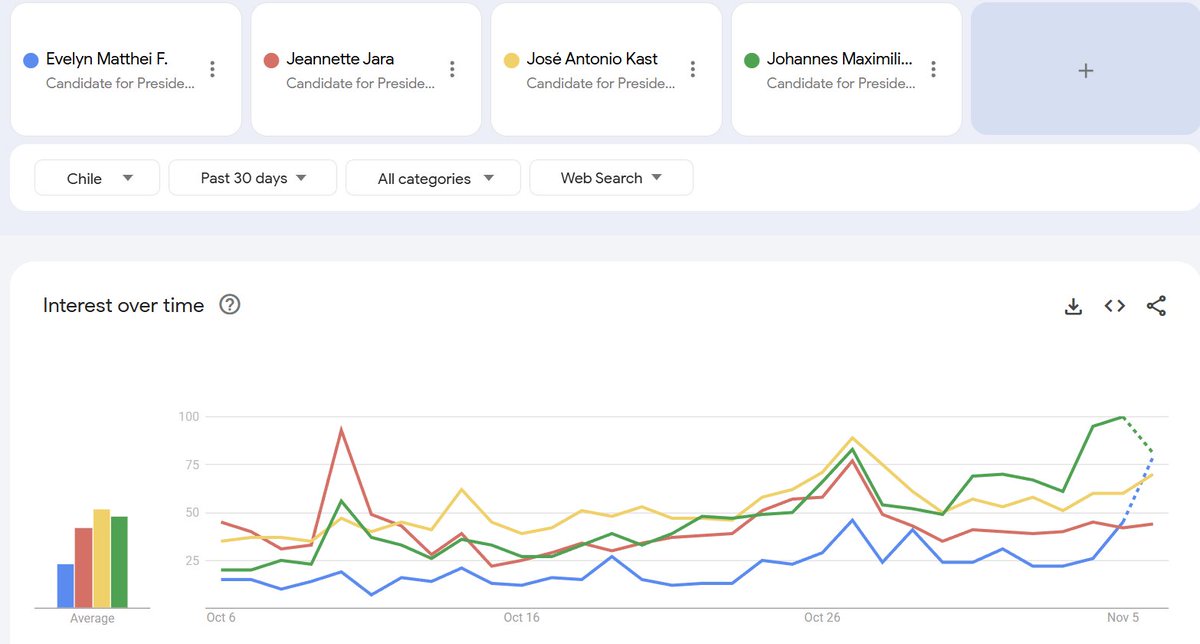Click the blue dot for Evelyn Matthei
The width and height of the screenshot is (1200, 644).
tap(31, 60)
